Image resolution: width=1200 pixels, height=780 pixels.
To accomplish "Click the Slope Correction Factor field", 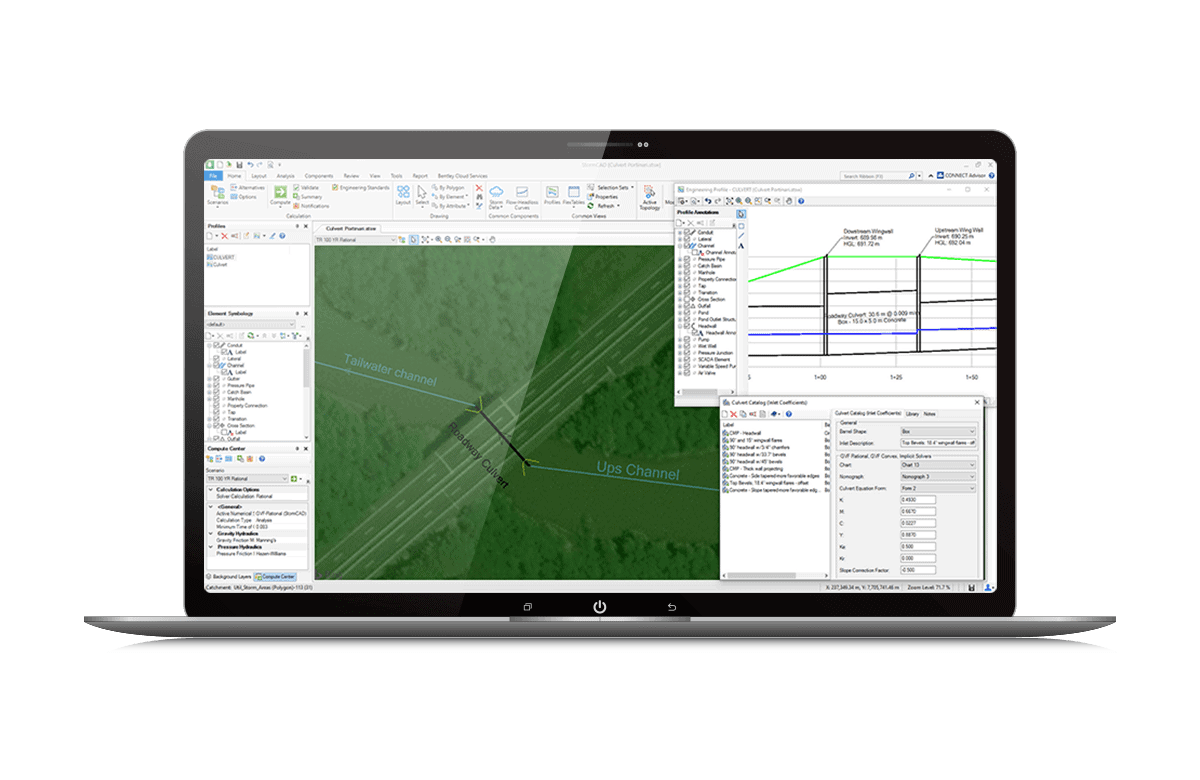I will pos(918,569).
